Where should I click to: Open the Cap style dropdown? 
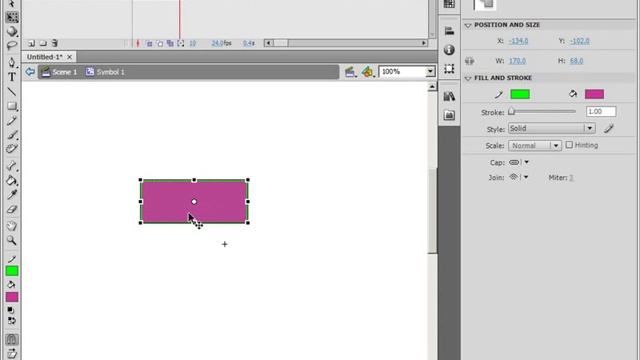click(x=519, y=162)
